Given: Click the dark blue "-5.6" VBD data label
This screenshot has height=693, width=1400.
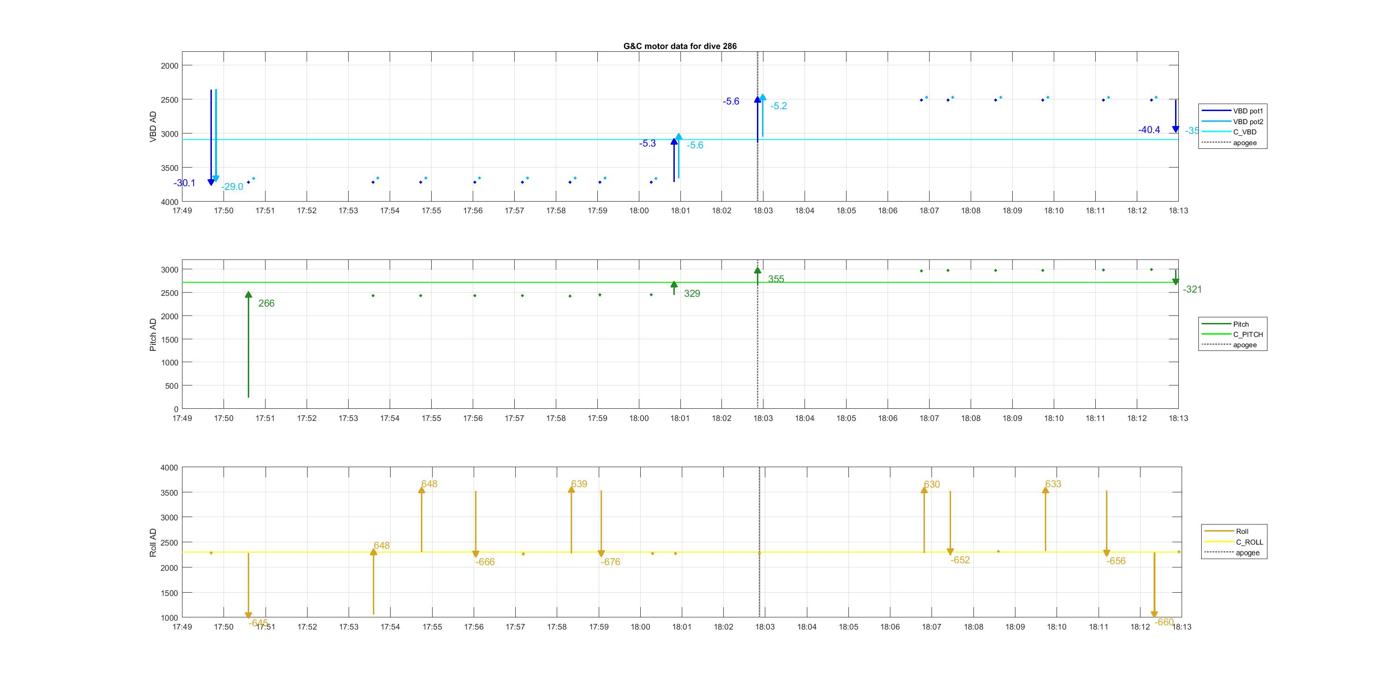Looking at the screenshot, I should point(731,102).
